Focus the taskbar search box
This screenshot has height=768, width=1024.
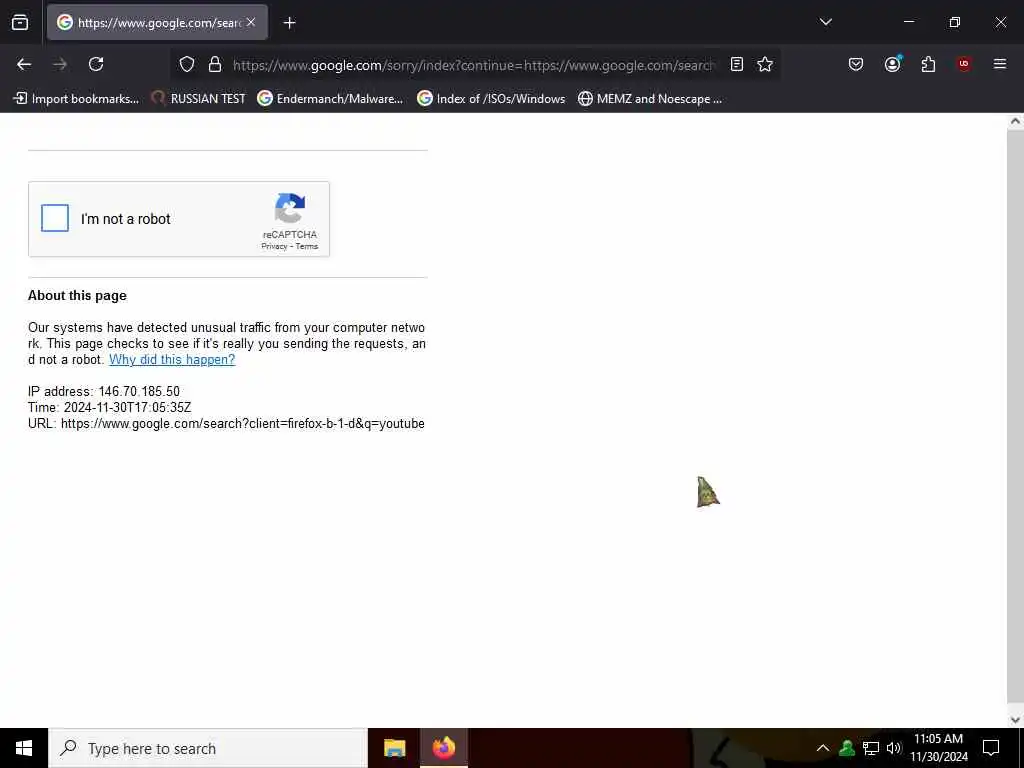[208, 748]
